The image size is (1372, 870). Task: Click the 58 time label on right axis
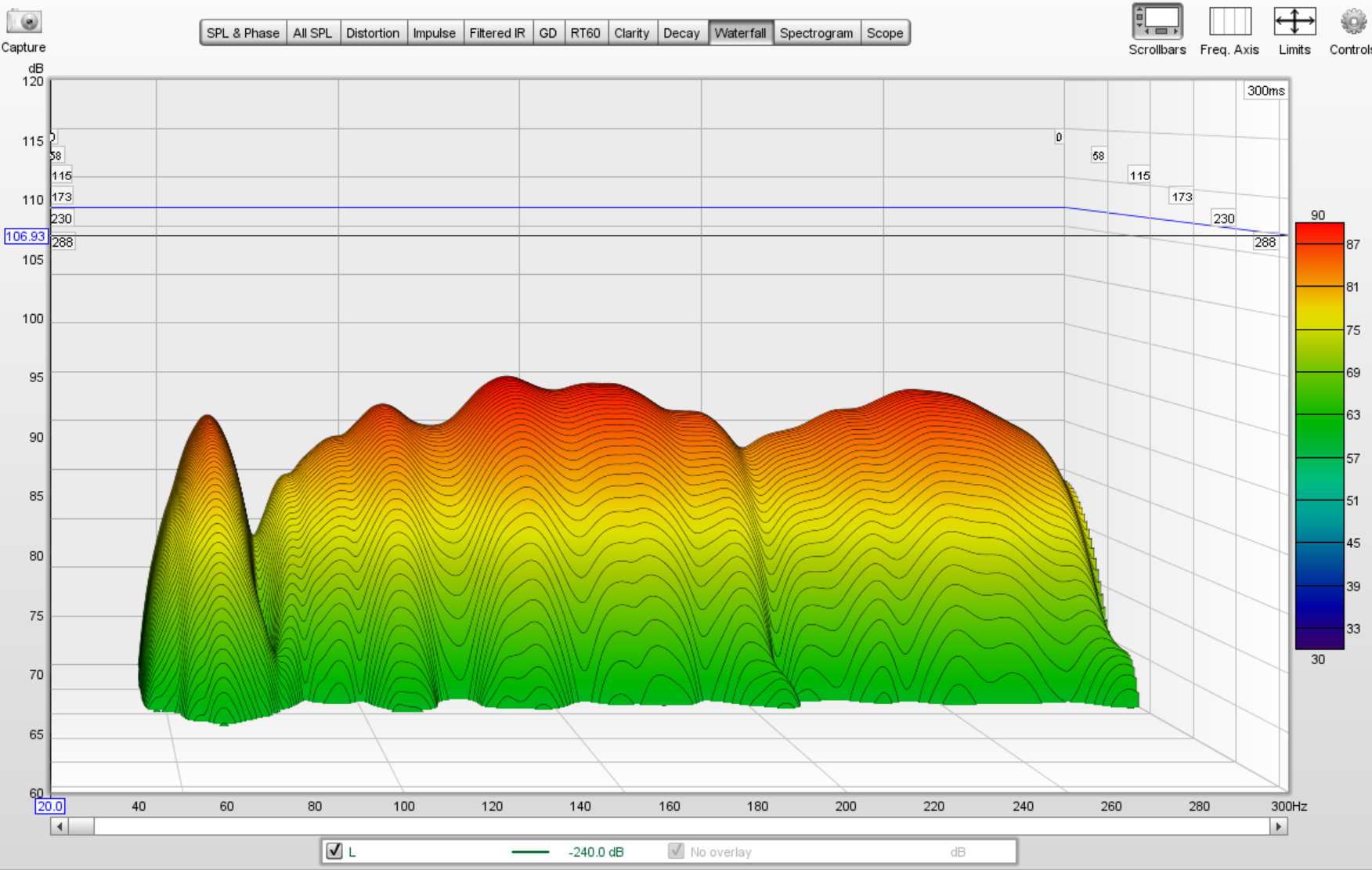[x=1098, y=156]
